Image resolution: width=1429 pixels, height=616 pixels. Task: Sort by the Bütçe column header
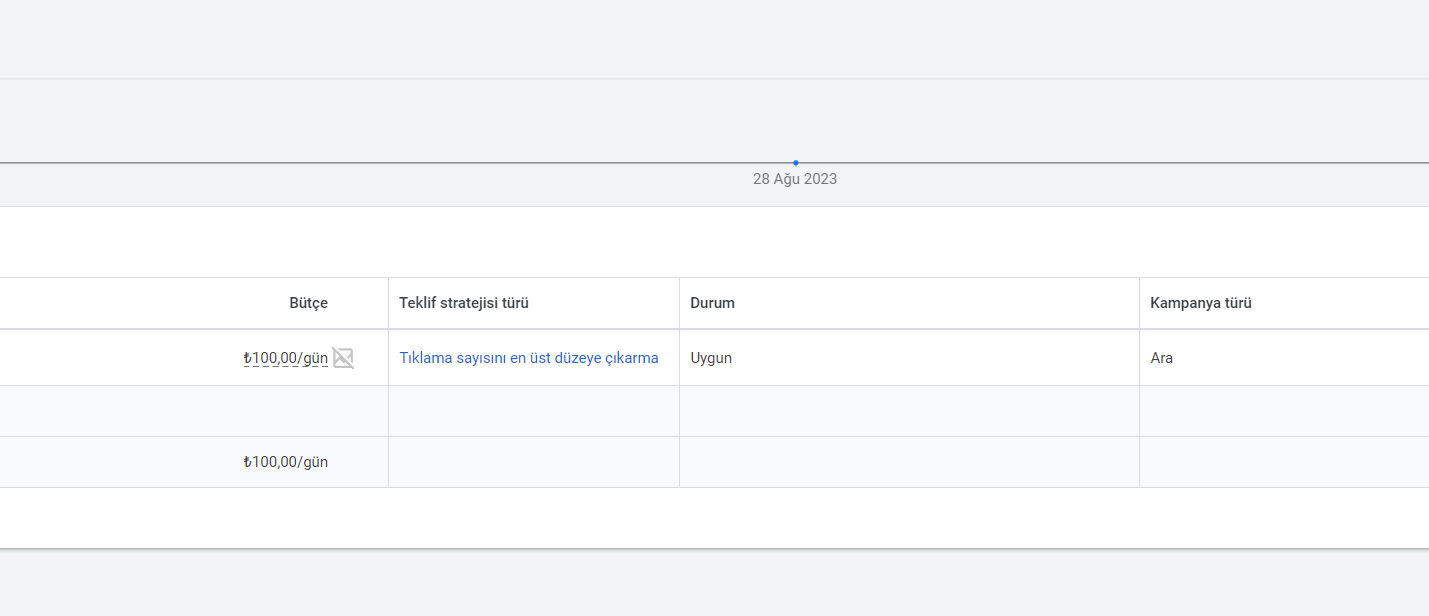(x=308, y=303)
